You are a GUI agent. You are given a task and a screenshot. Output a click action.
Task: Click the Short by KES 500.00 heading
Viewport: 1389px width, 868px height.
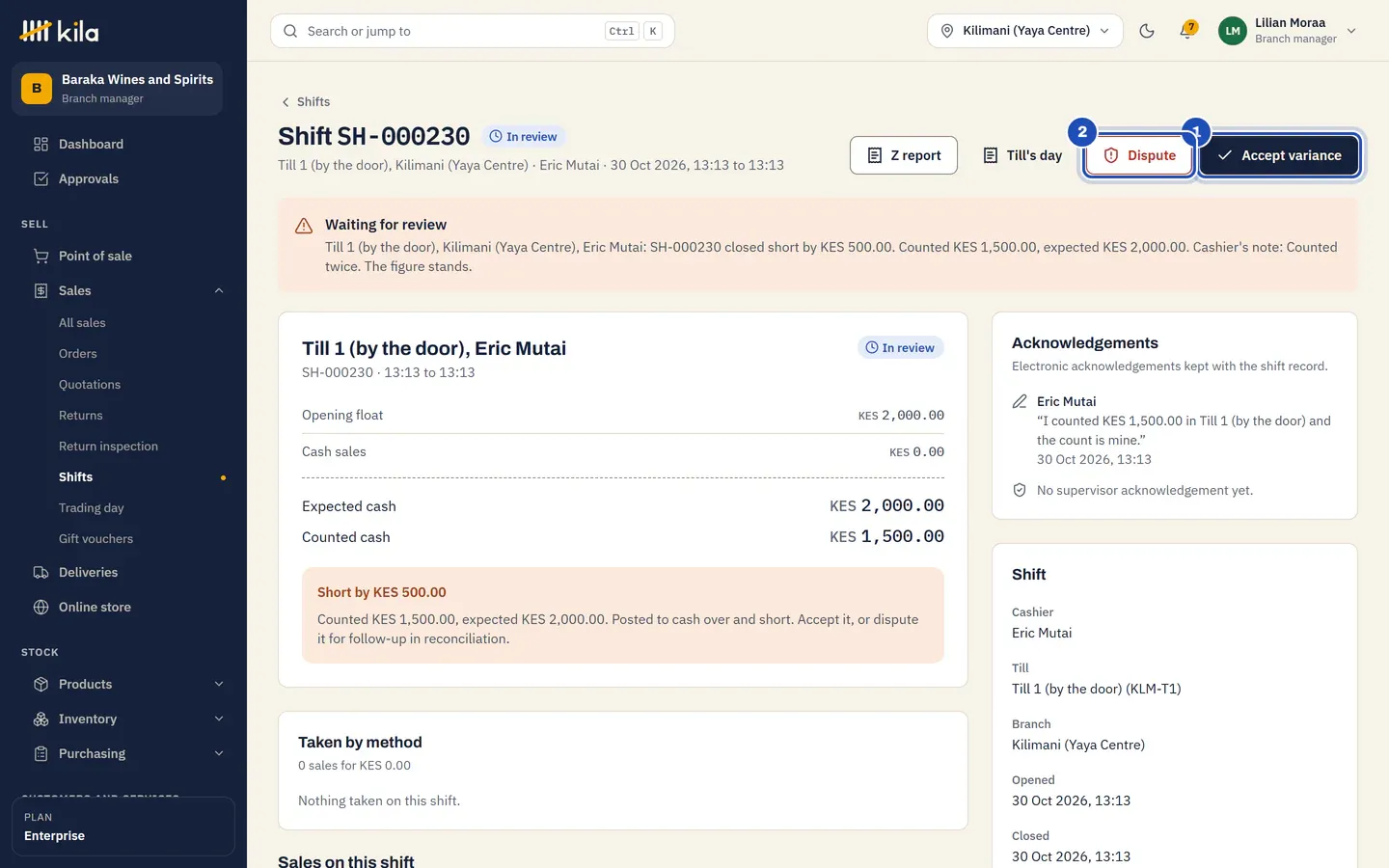tap(382, 593)
